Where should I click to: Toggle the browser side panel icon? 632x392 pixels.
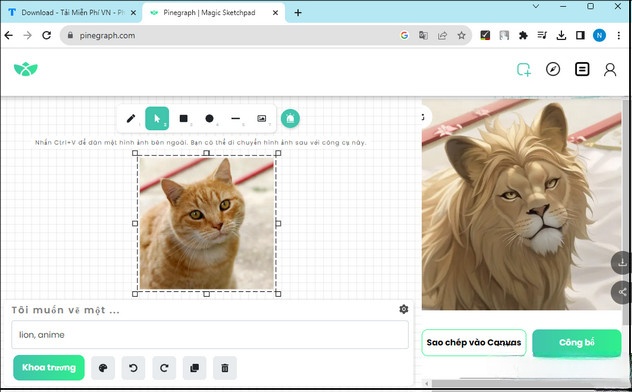coord(580,35)
